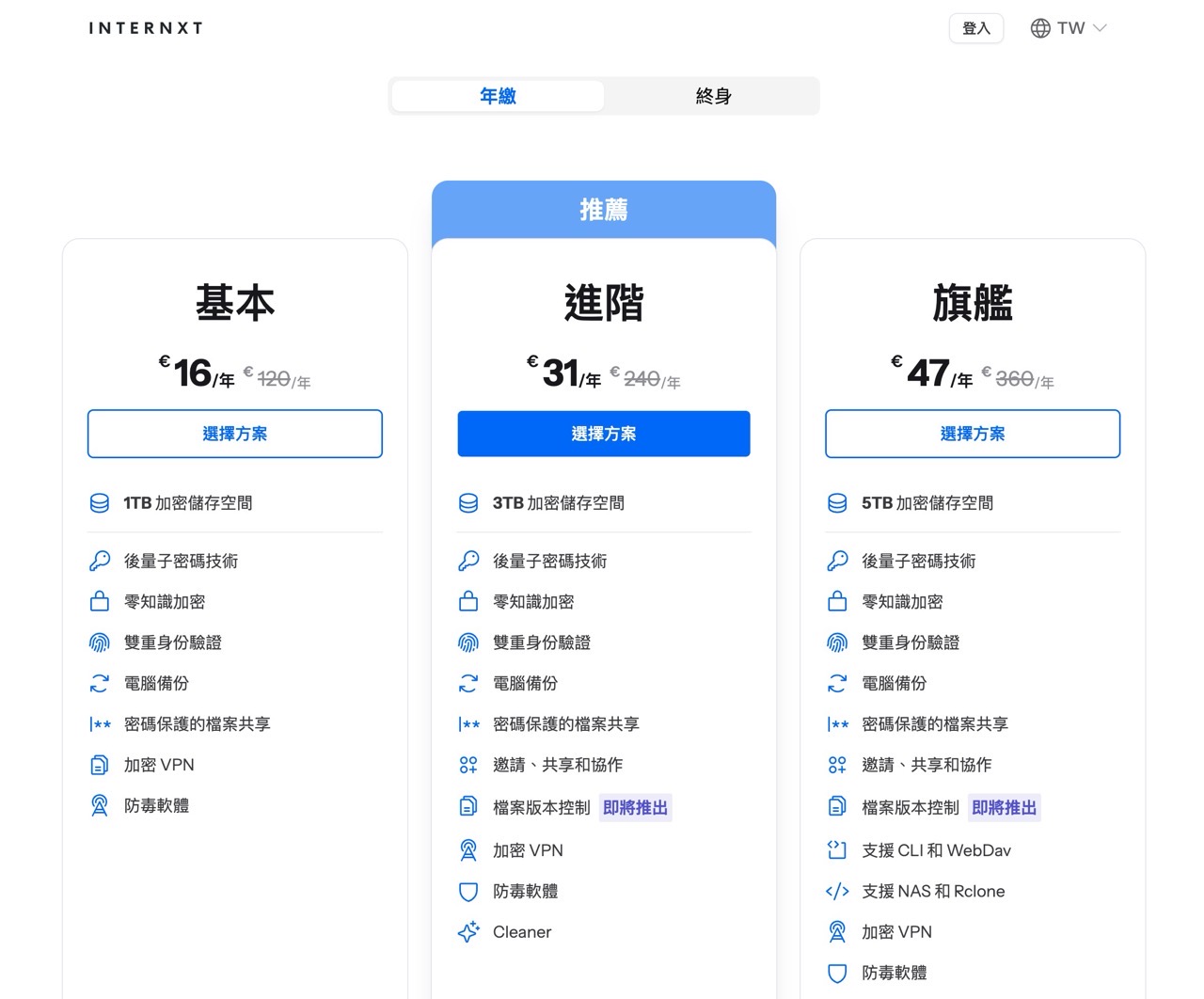Click the sparkle icon beside Cleaner

[x=467, y=931]
